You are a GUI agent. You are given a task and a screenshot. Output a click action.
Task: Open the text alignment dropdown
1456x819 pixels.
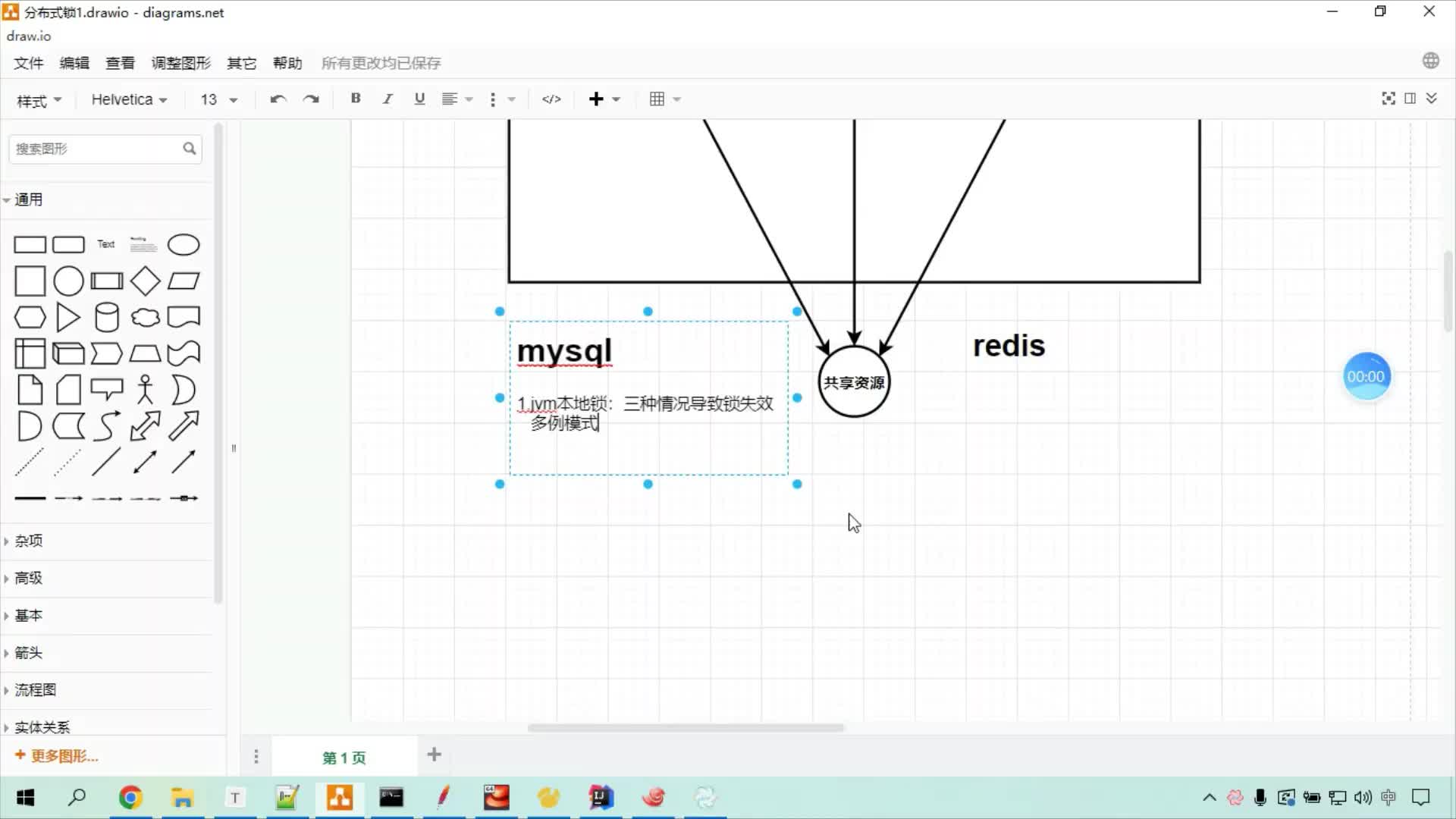(x=457, y=99)
